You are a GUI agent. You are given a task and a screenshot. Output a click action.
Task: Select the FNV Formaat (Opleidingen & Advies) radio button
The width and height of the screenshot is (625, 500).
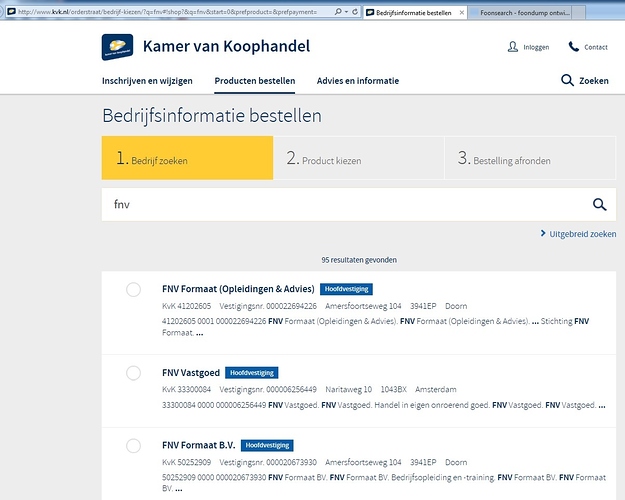[134, 289]
